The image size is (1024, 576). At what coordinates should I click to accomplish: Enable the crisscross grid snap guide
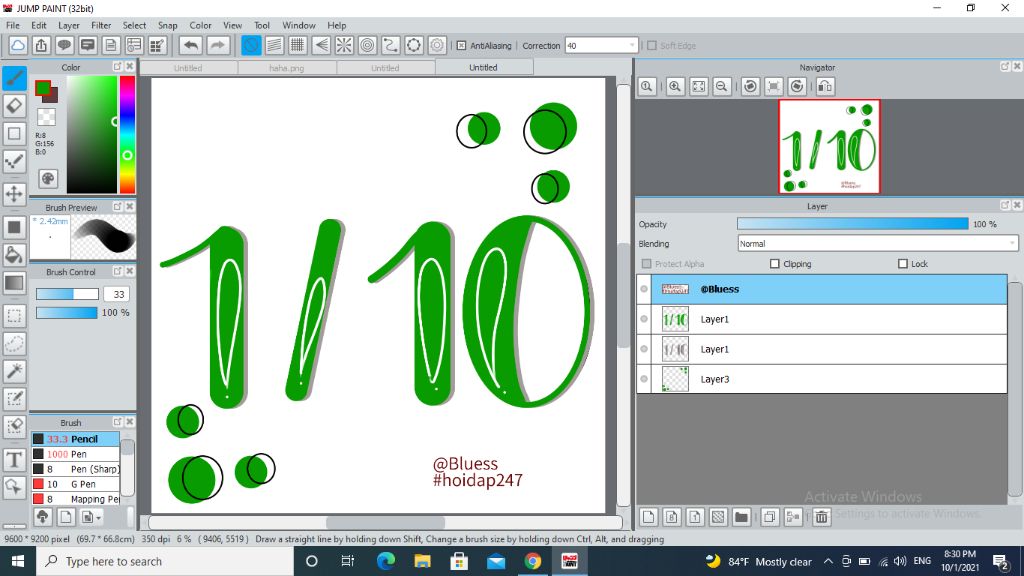[297, 45]
